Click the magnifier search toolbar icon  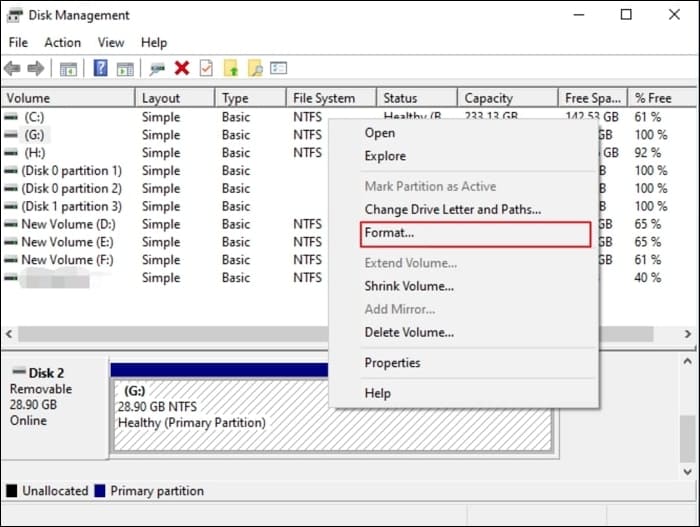click(255, 68)
